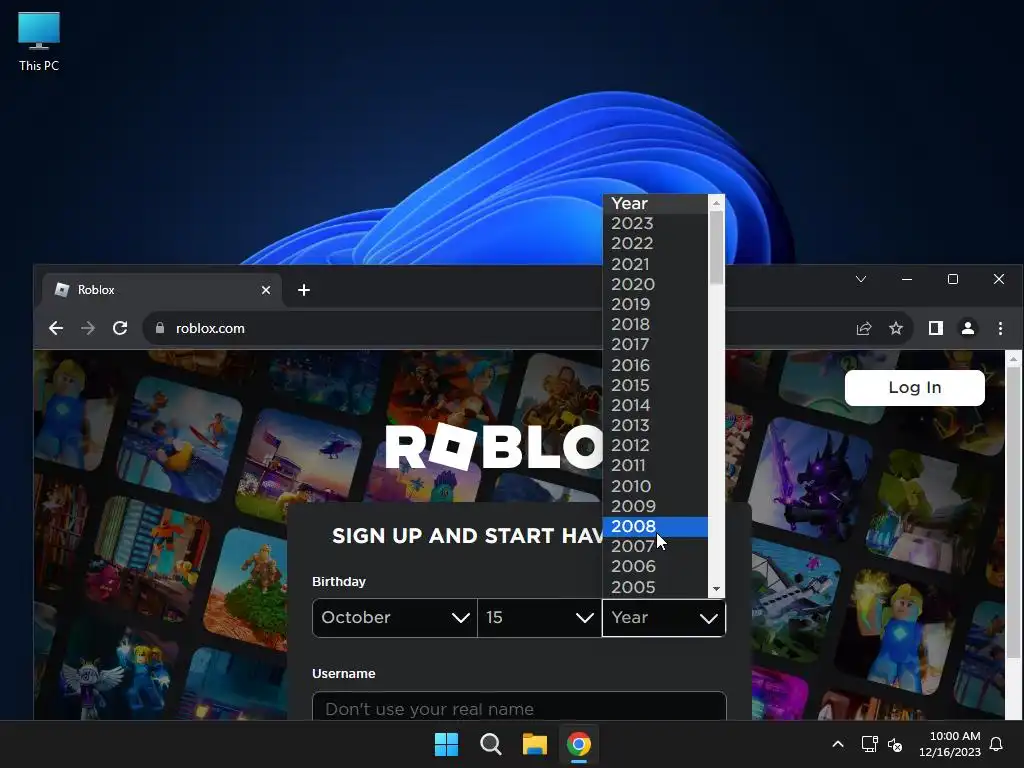Image resolution: width=1024 pixels, height=768 pixels.
Task: Open File Explorer from the taskbar
Action: tap(534, 744)
